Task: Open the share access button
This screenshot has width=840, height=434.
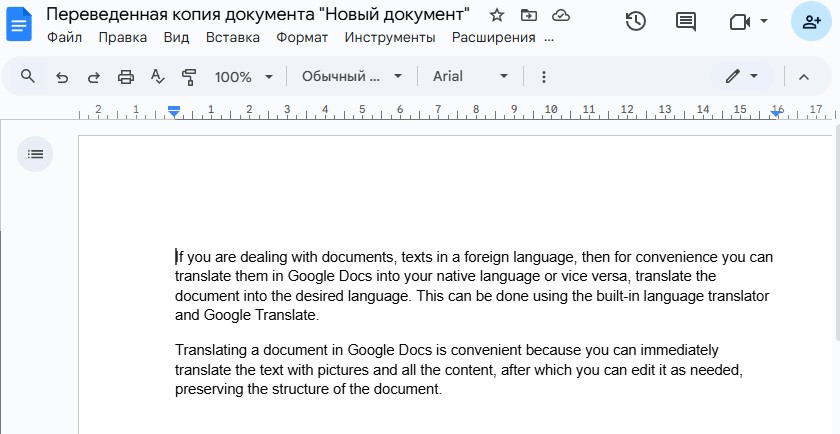Action: (x=812, y=21)
